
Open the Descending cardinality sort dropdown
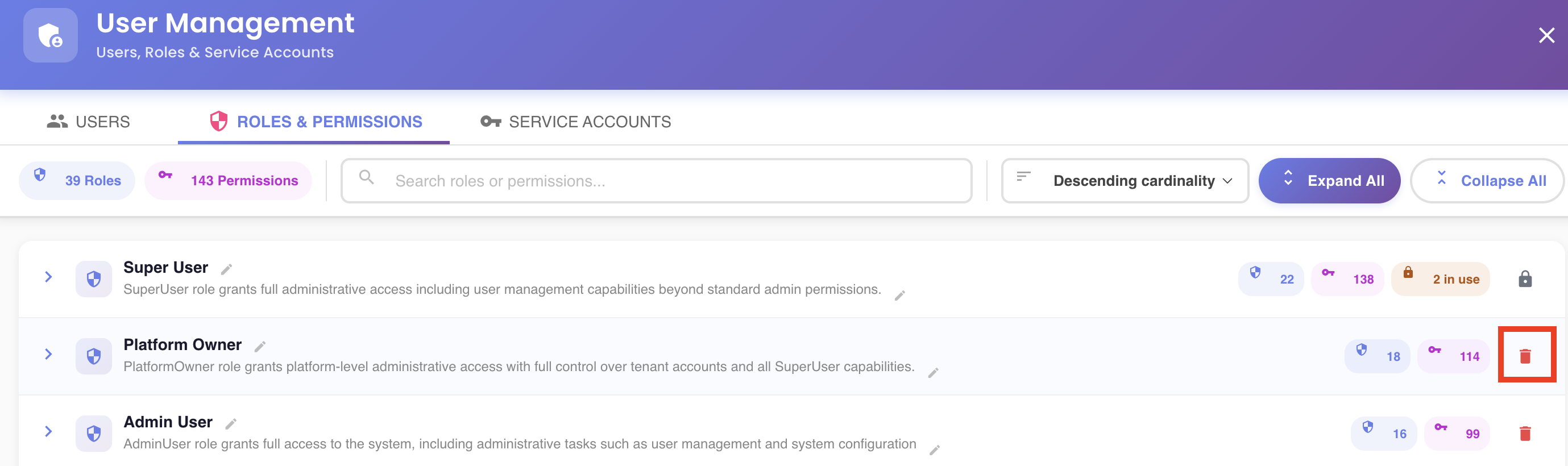1124,181
